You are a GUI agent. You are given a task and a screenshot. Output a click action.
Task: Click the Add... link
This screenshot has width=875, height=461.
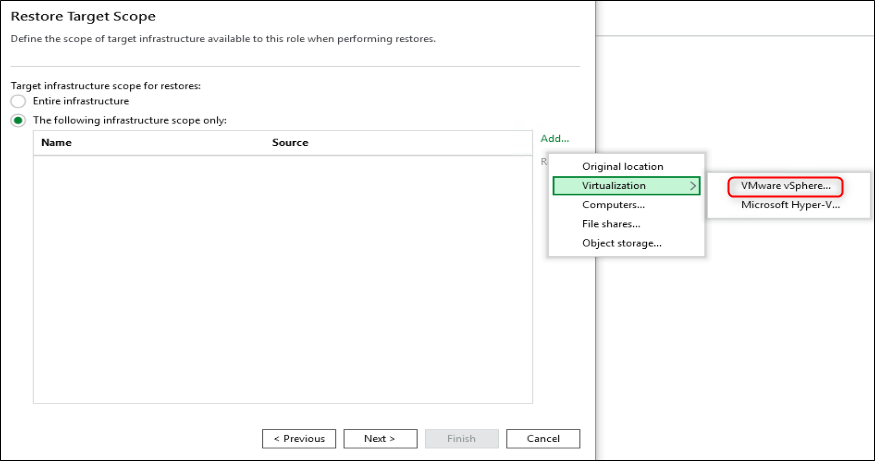coord(554,139)
